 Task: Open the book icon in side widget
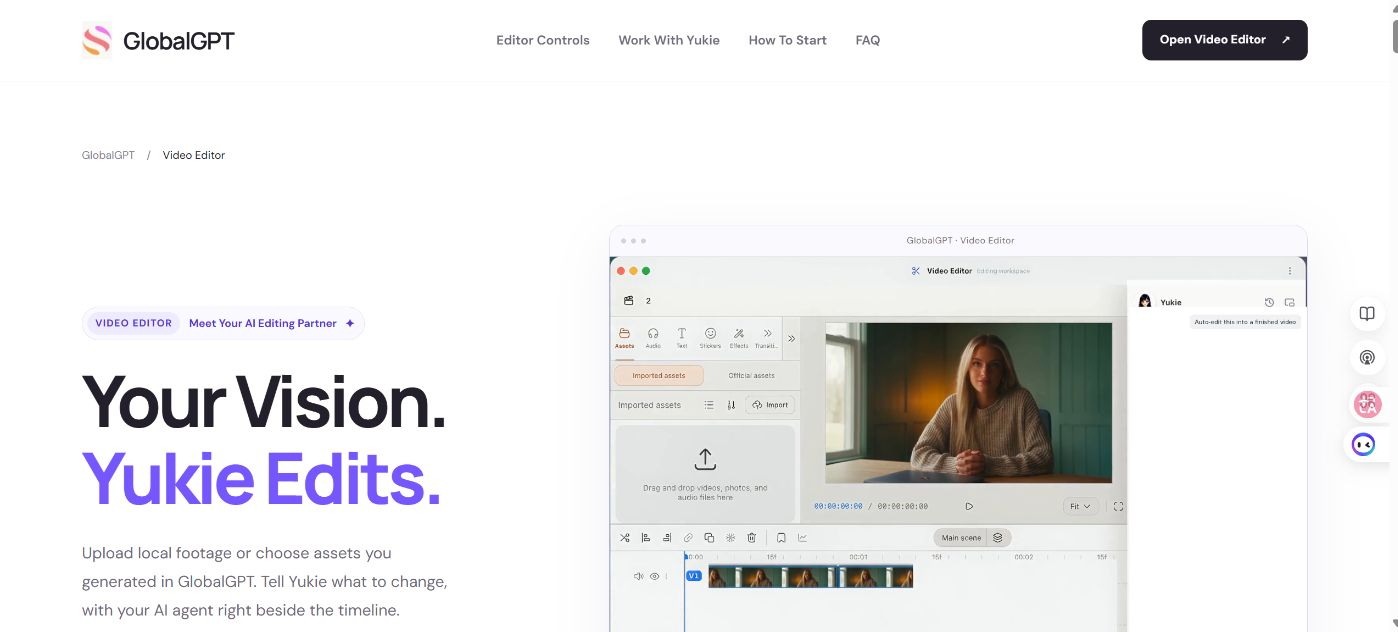1367,314
